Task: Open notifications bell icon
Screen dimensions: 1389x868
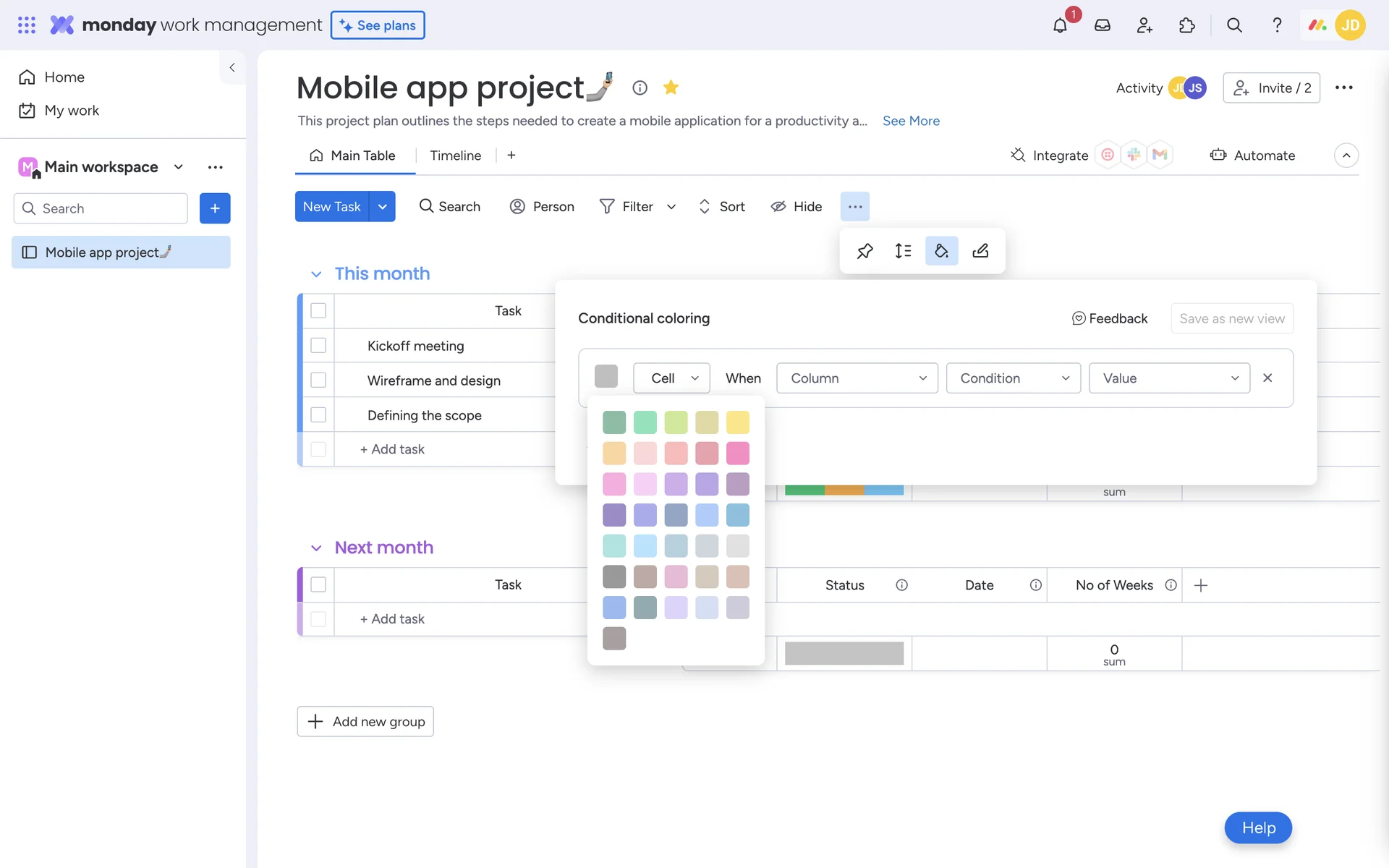Action: pyautogui.click(x=1060, y=25)
